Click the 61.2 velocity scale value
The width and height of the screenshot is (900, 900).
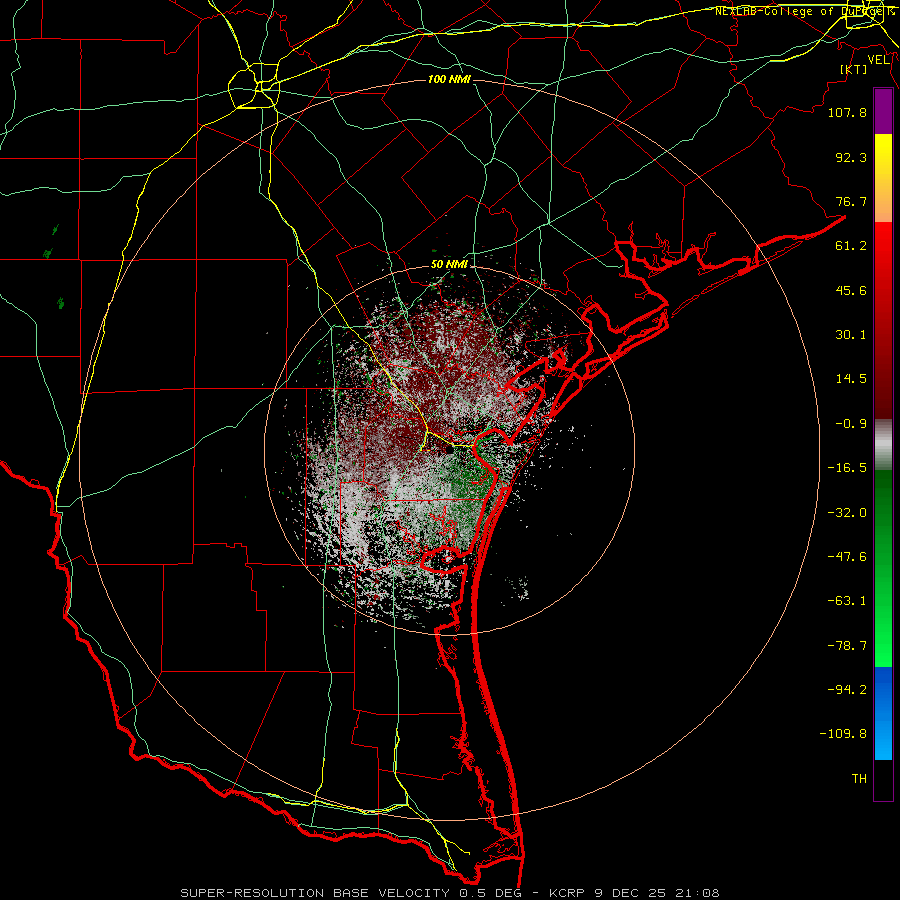pos(851,246)
